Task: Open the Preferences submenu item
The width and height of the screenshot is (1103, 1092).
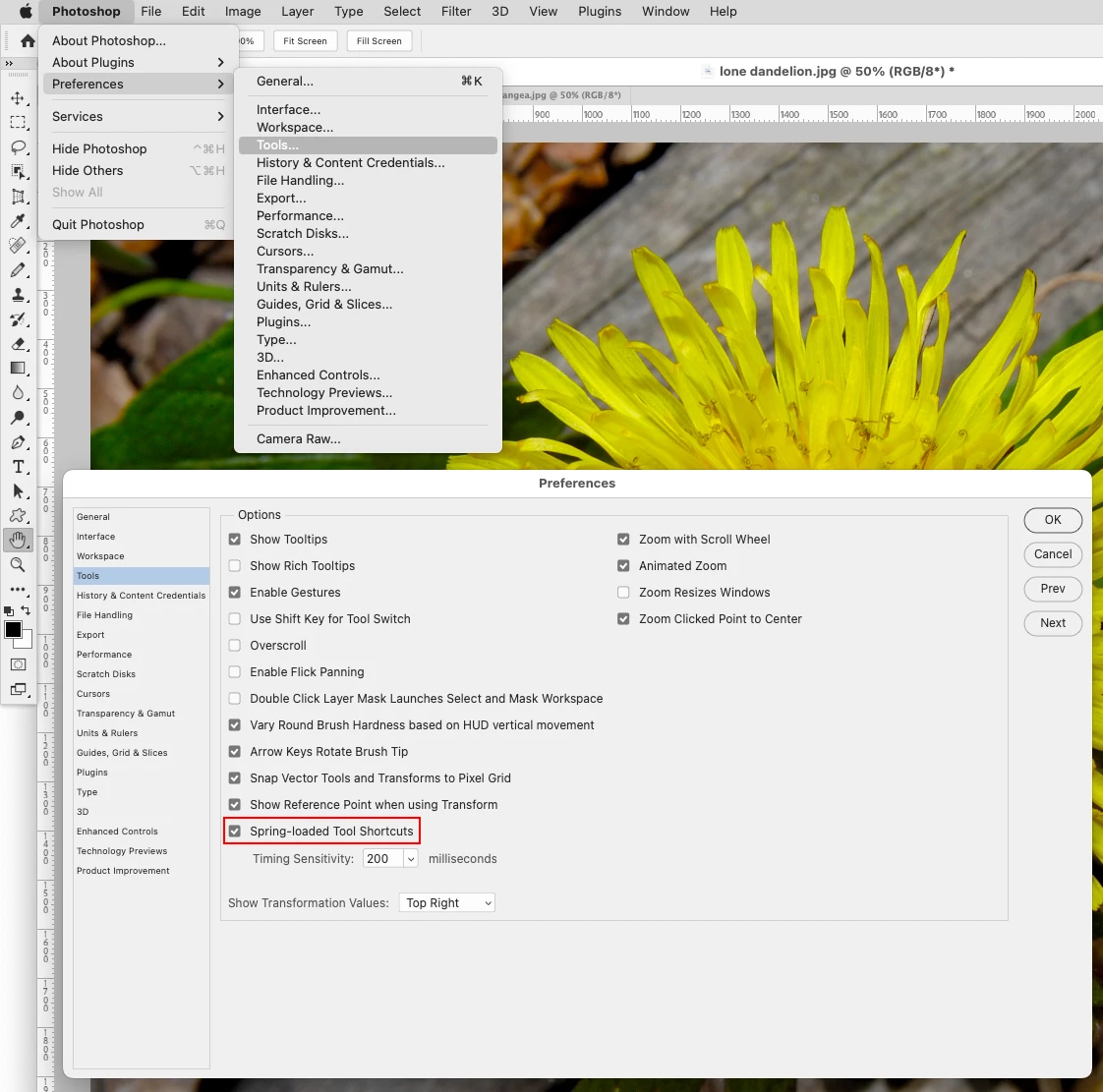Action: pos(138,85)
